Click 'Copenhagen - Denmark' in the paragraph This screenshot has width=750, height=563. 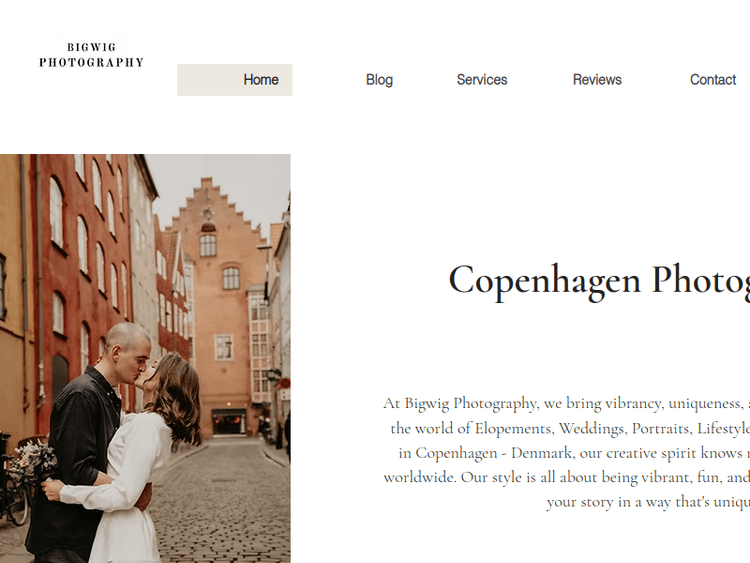(493, 453)
